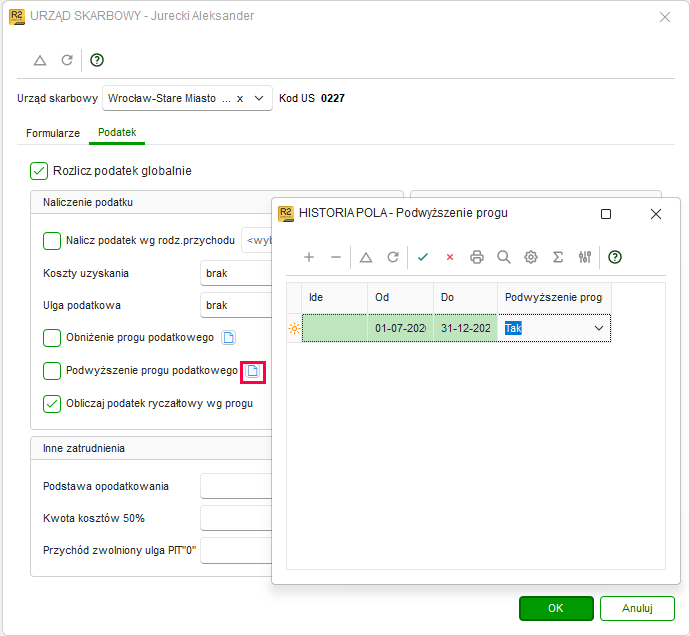Open the Koszty uzyskania brak combo box

pos(236,273)
